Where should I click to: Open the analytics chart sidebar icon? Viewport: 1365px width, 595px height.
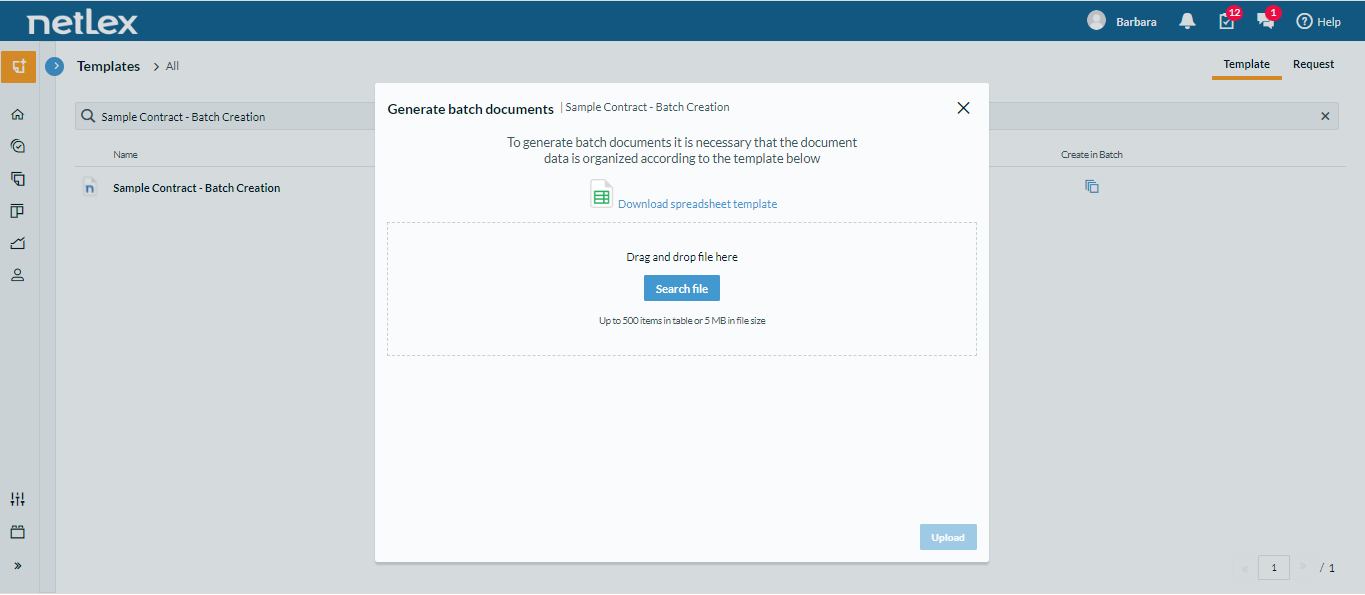coord(17,243)
